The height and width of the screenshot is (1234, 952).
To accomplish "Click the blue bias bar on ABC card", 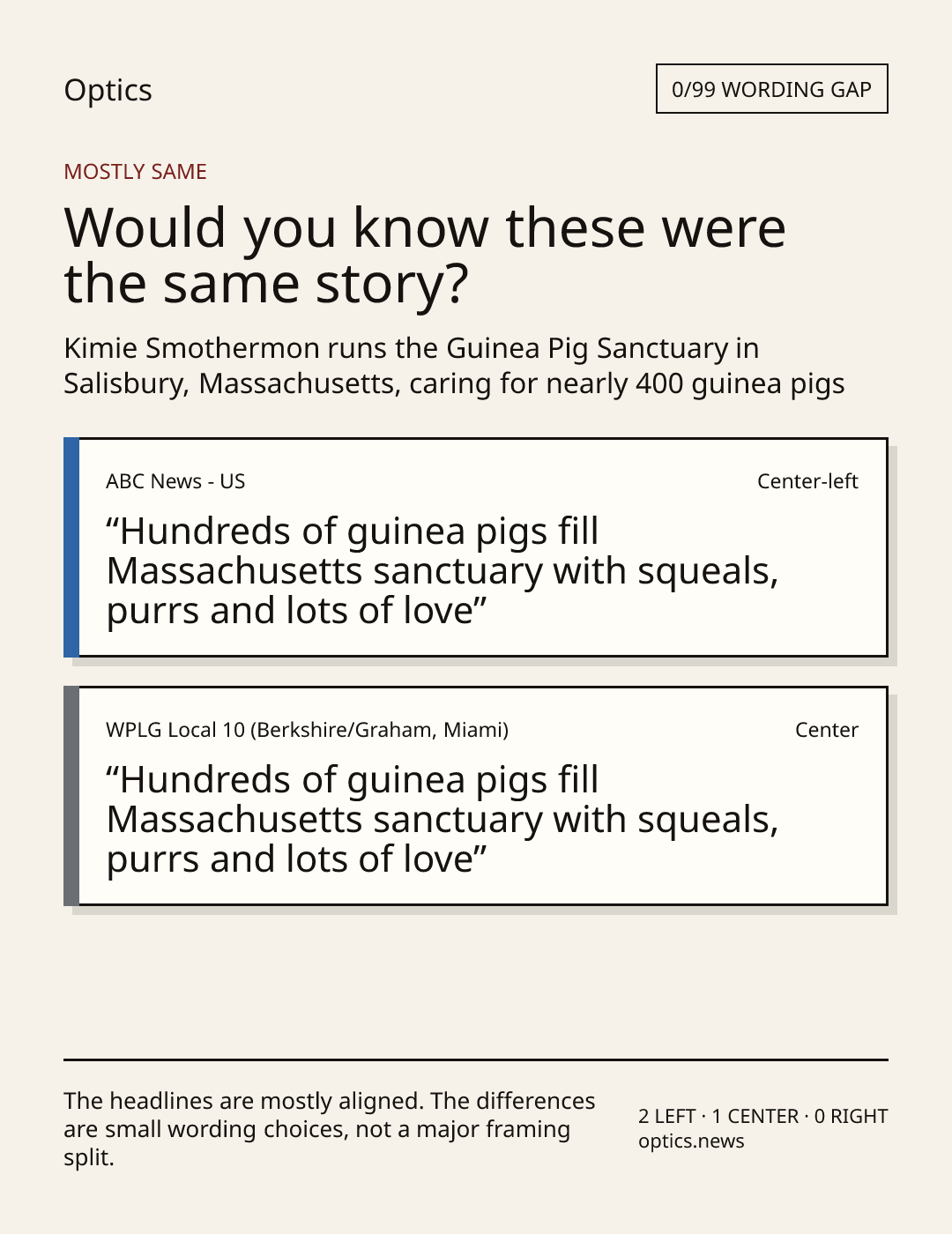I will (71, 547).
